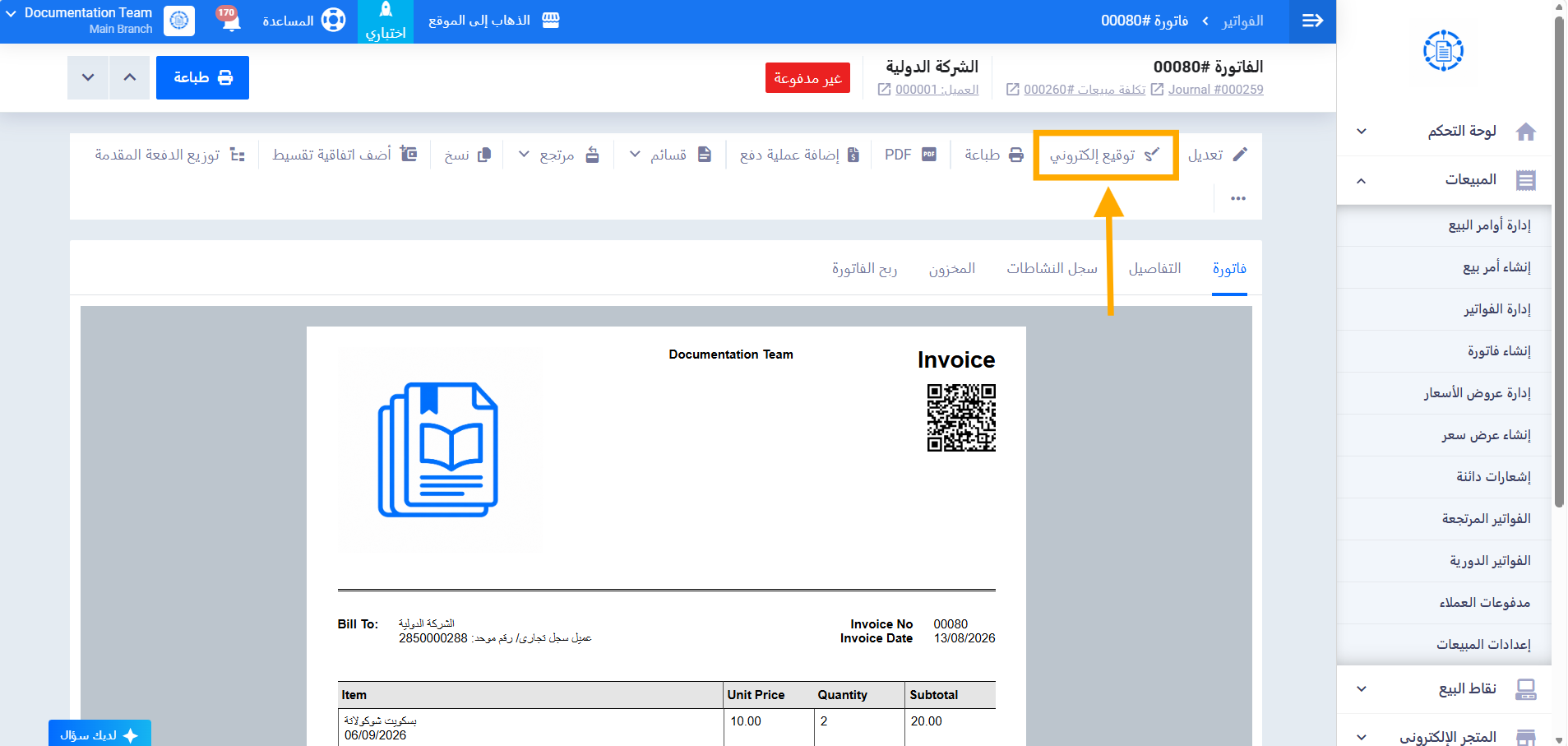The image size is (1568, 746).
Task: Expand the vouchers (قسائم) dropdown
Action: (x=635, y=154)
